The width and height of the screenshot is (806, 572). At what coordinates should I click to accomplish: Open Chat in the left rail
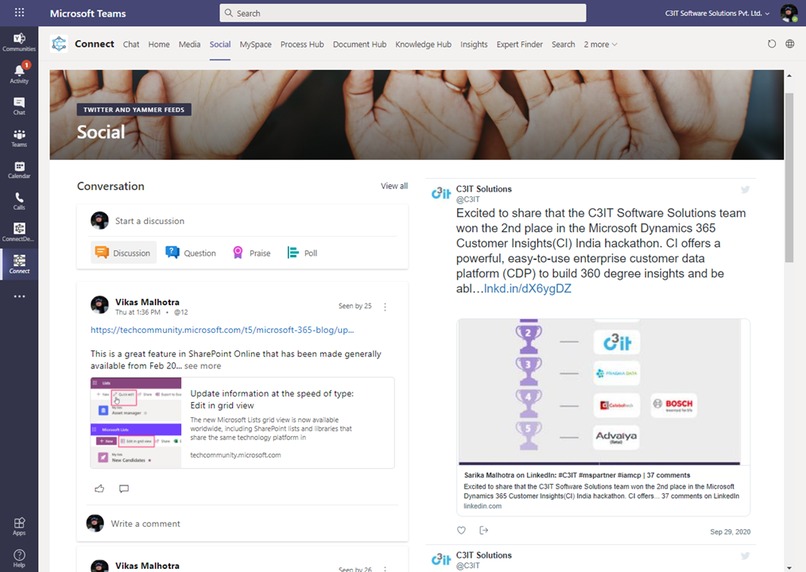click(19, 105)
